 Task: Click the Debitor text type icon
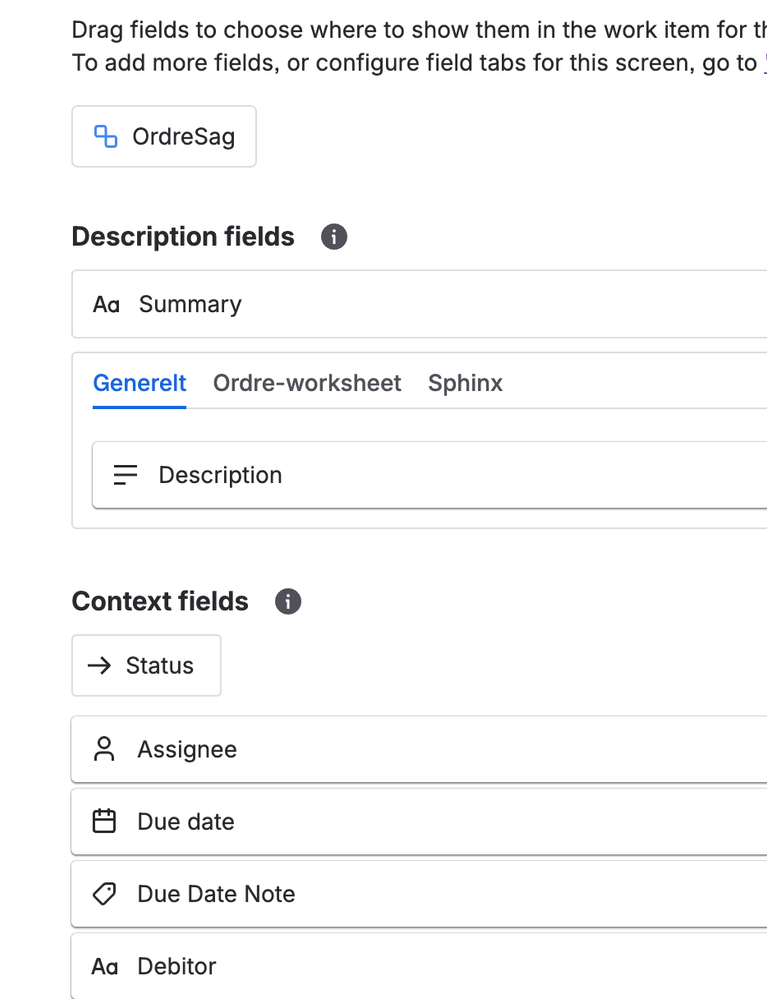coord(105,967)
